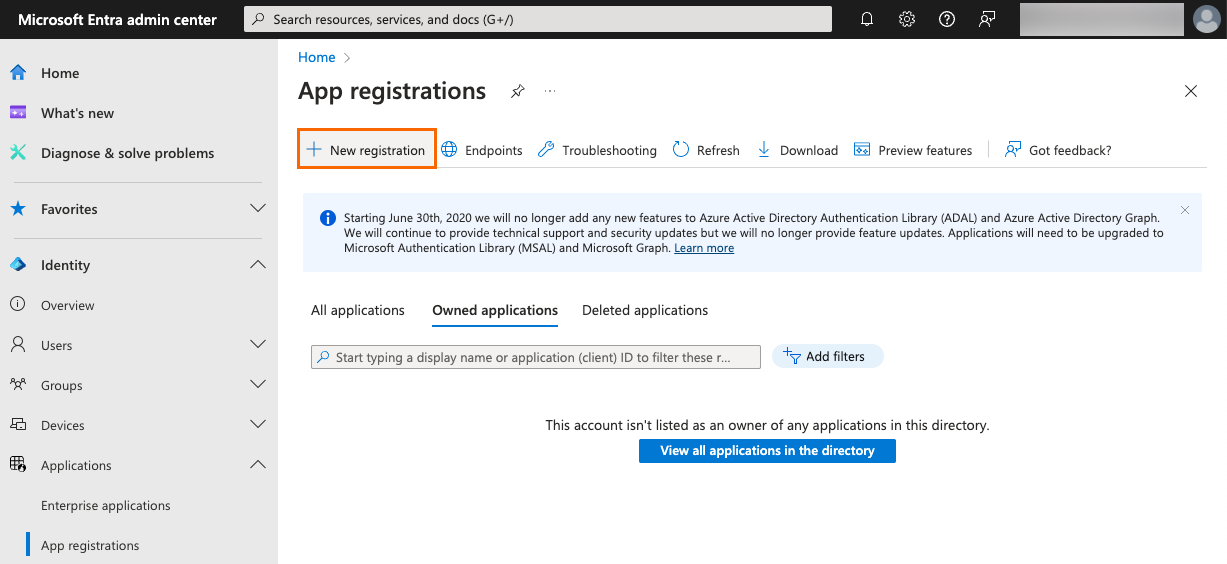Click the Add filters button
The width and height of the screenshot is (1227, 564).
(x=827, y=357)
